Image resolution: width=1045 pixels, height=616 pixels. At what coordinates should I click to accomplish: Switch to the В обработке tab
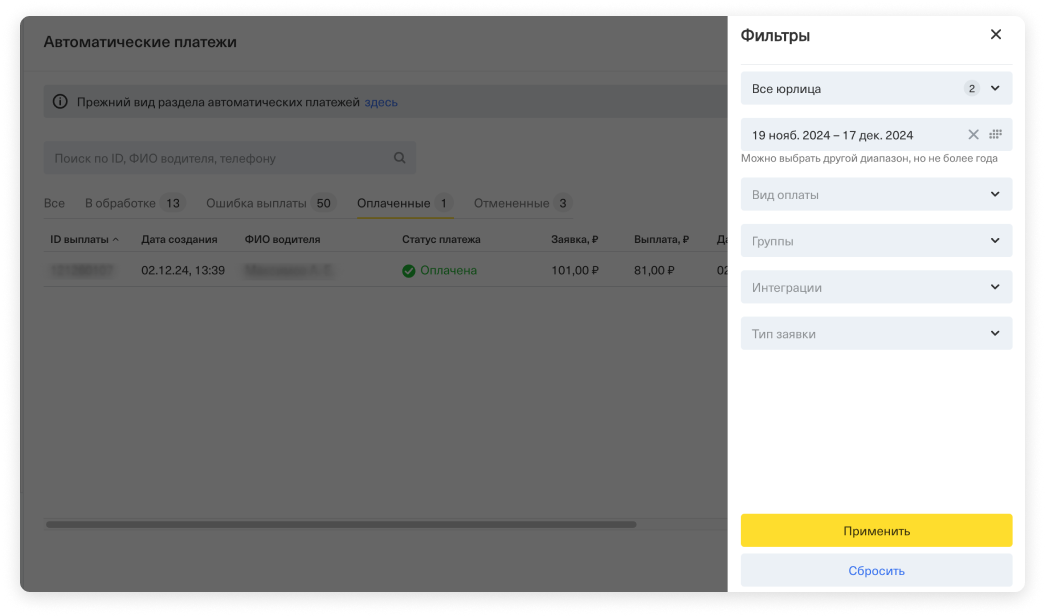click(x=120, y=203)
